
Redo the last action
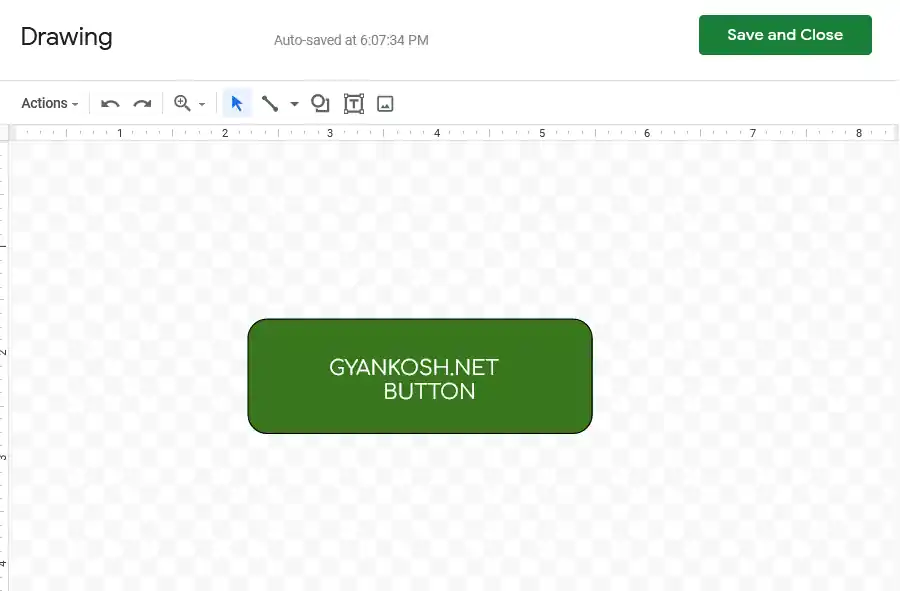(142, 103)
